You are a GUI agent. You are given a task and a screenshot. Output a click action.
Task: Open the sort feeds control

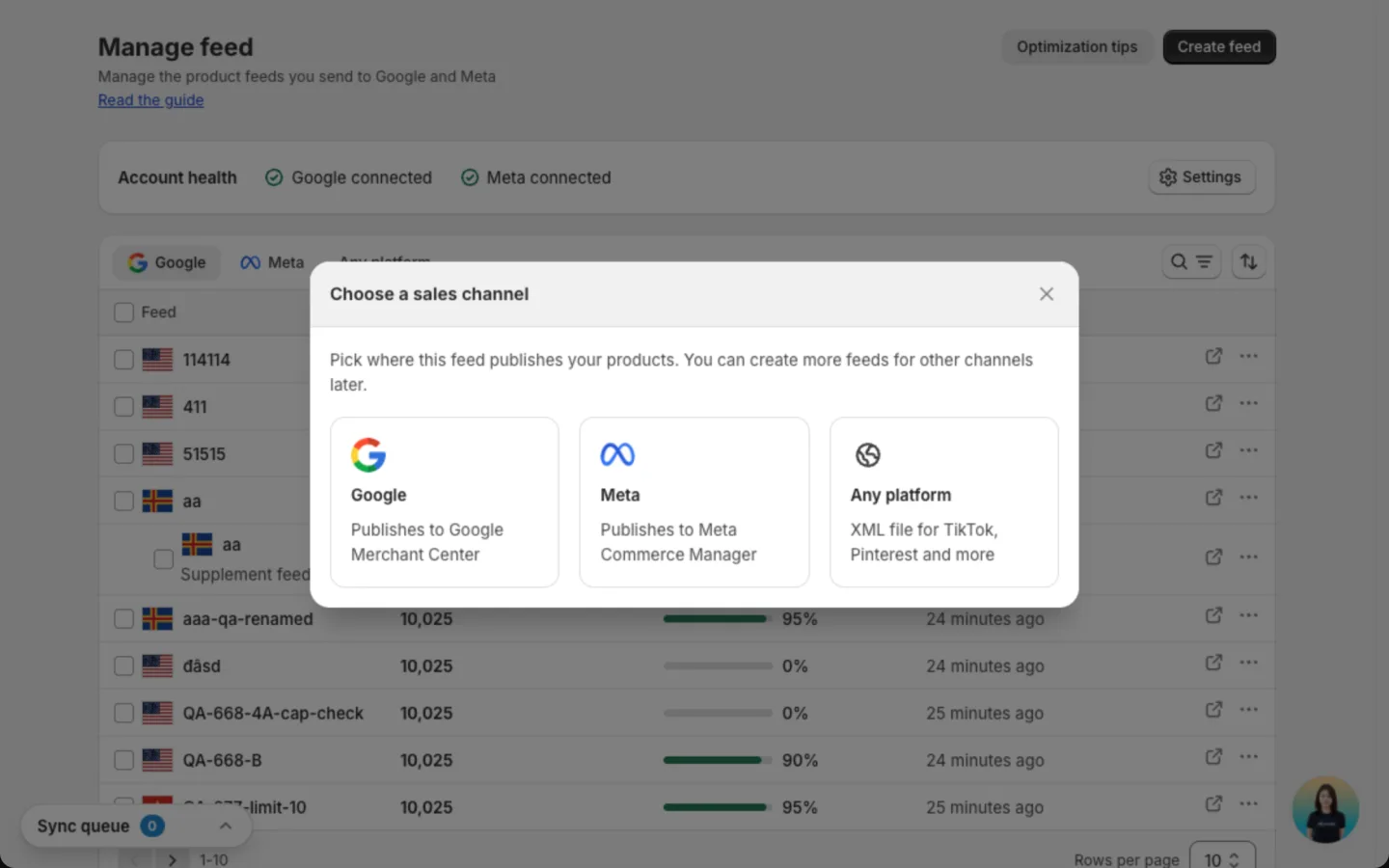(1248, 262)
